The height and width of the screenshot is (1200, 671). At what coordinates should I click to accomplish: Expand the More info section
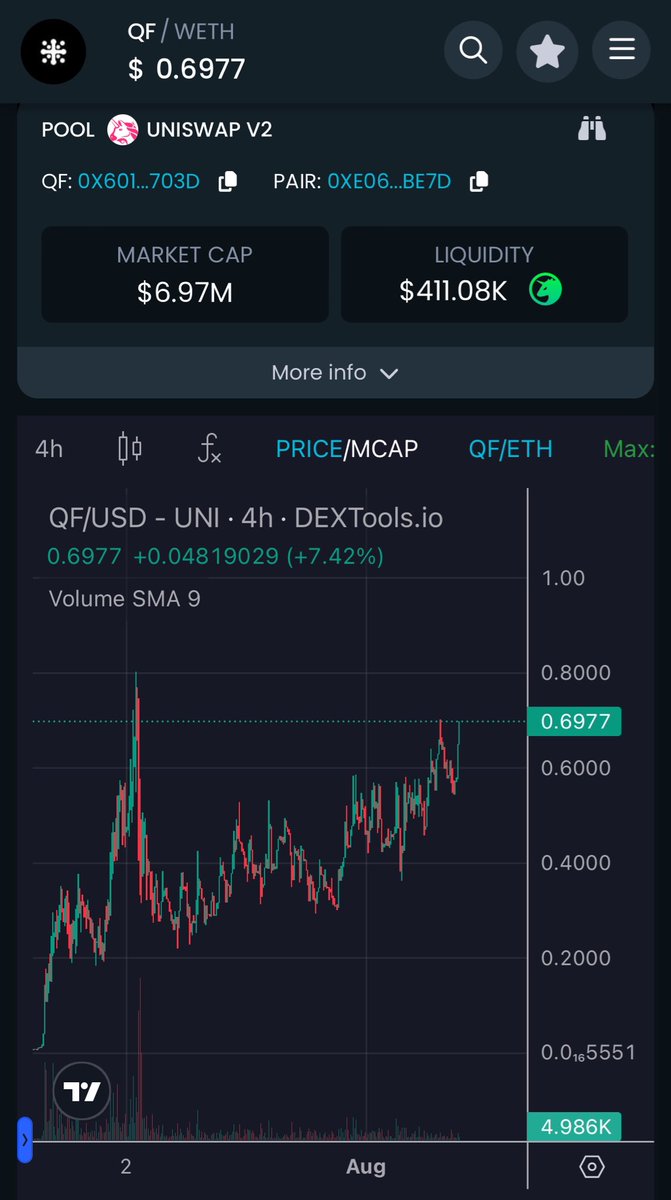click(x=335, y=373)
